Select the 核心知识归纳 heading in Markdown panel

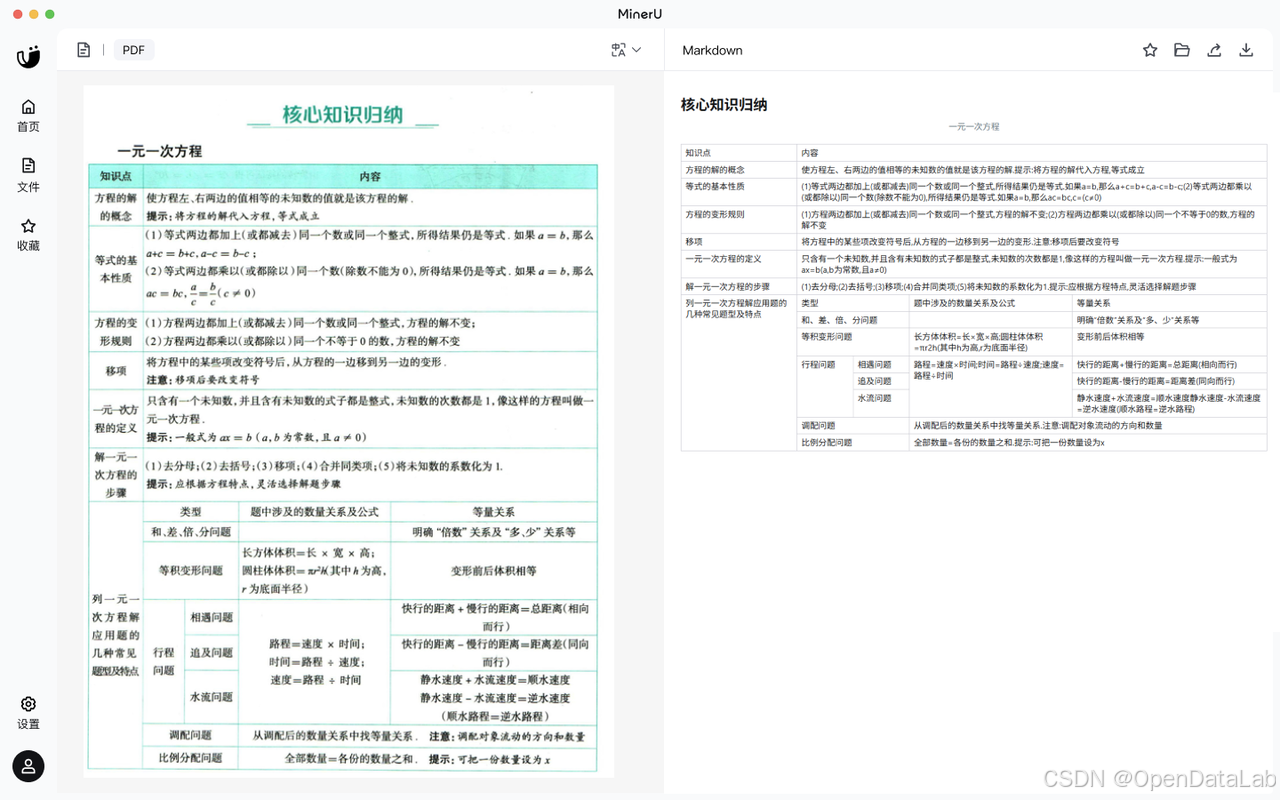[723, 104]
